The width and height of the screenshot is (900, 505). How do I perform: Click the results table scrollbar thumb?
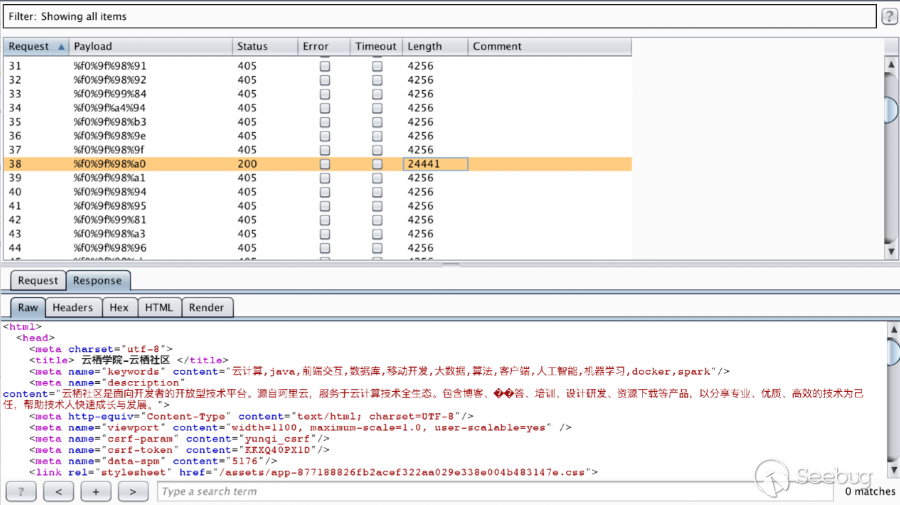click(891, 110)
